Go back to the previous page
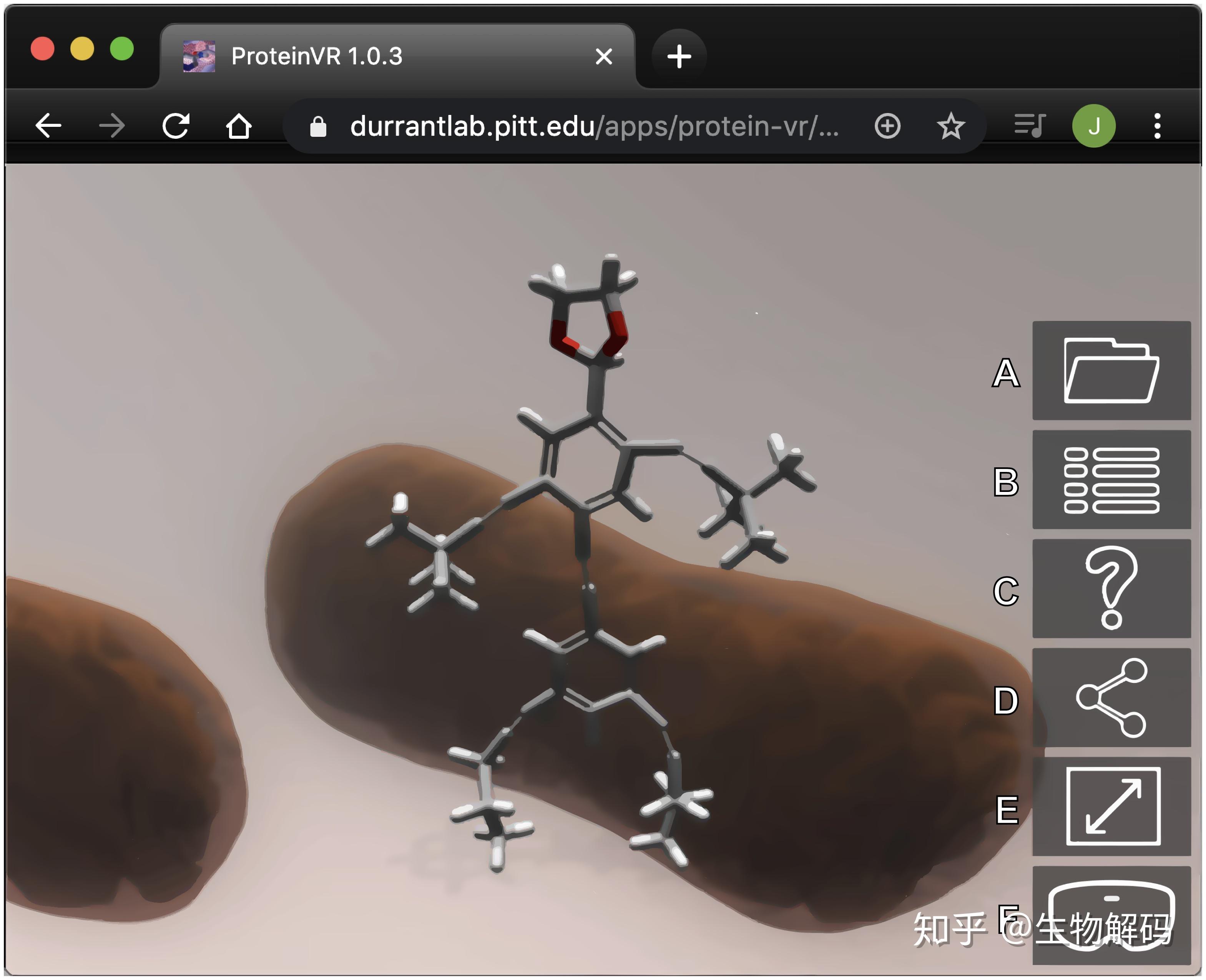Screen dimensions: 1206x980 [x=48, y=126]
